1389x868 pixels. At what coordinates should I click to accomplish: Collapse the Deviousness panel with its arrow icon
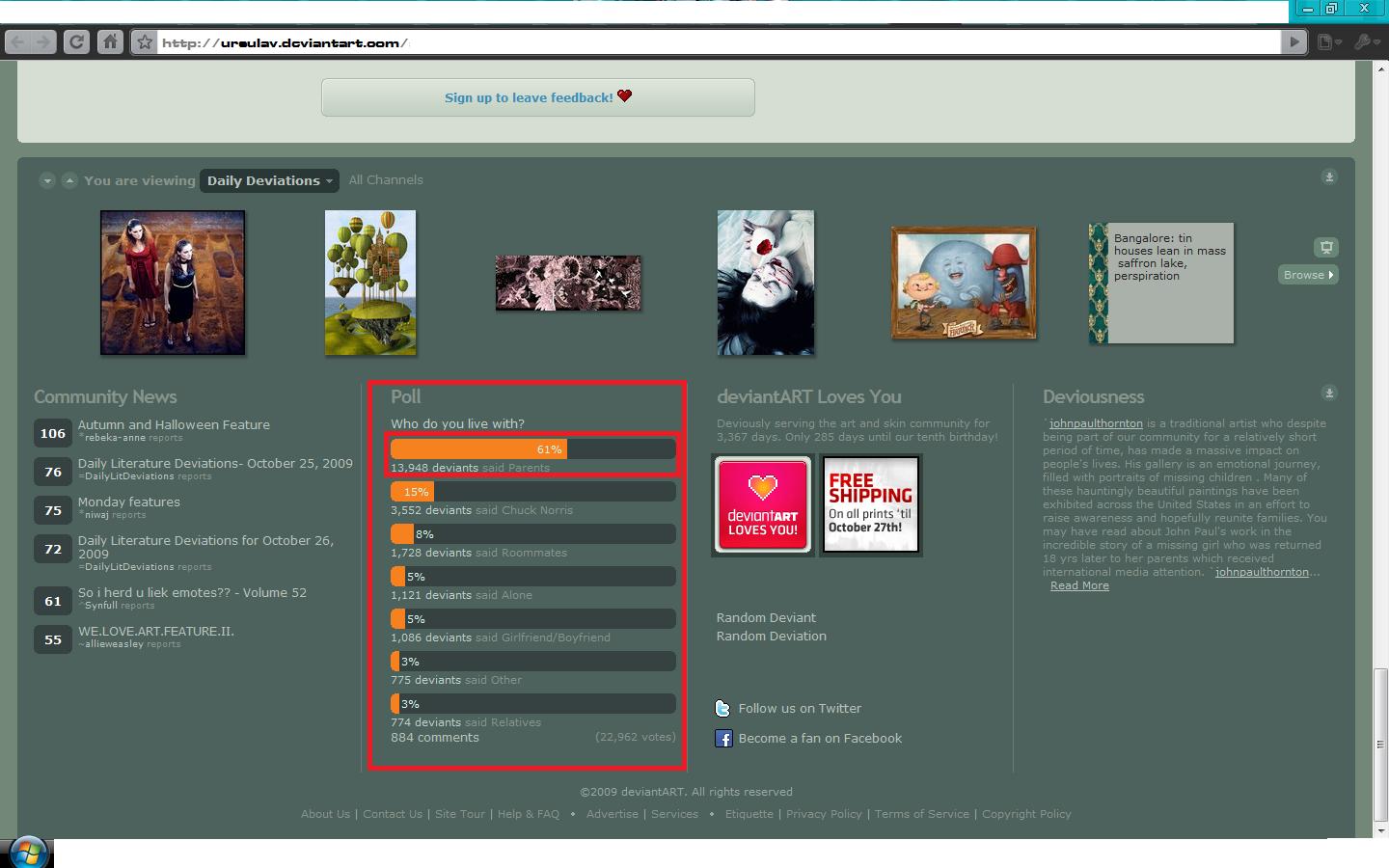1329,393
